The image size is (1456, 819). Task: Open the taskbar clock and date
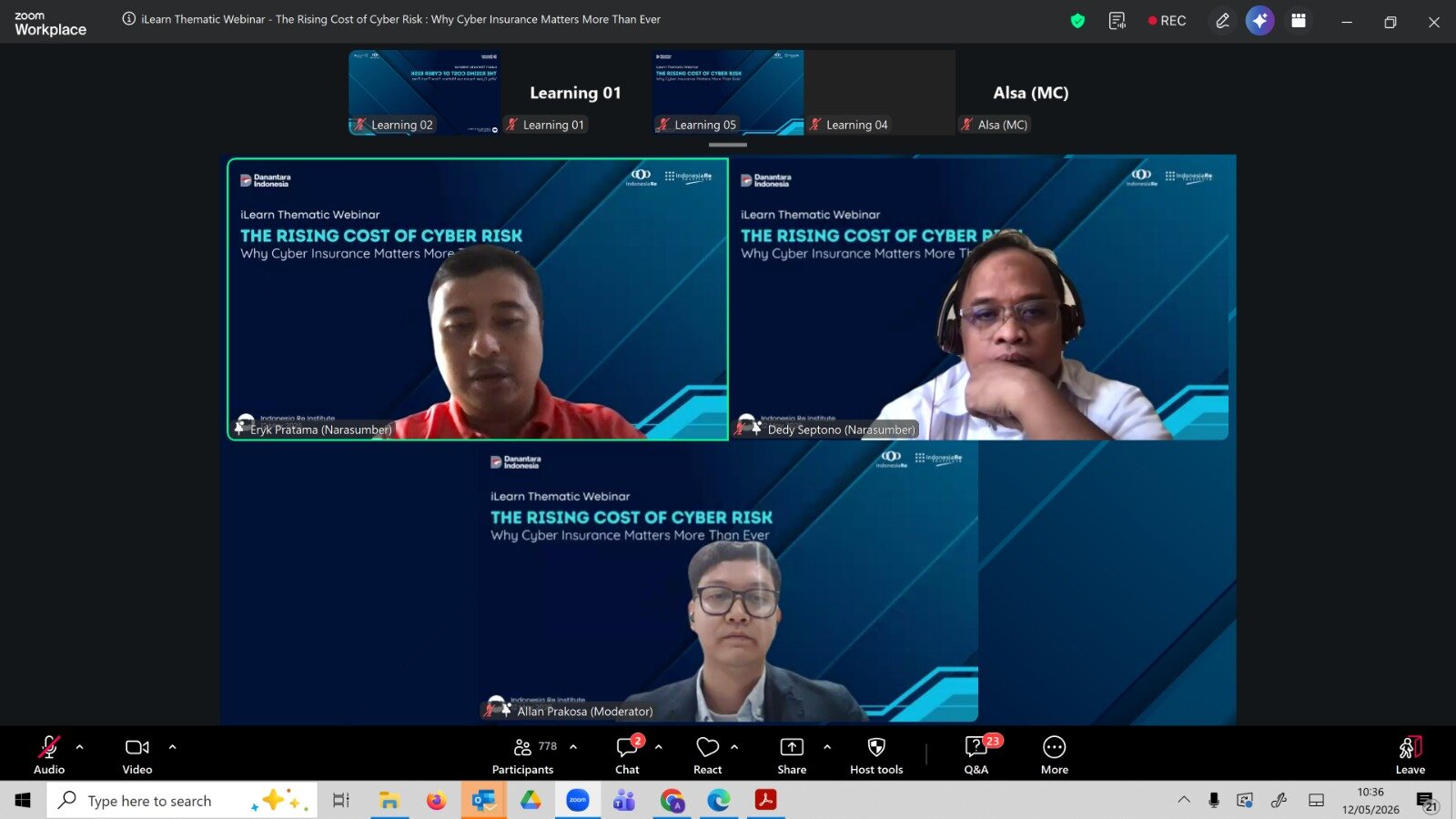coord(1370,801)
